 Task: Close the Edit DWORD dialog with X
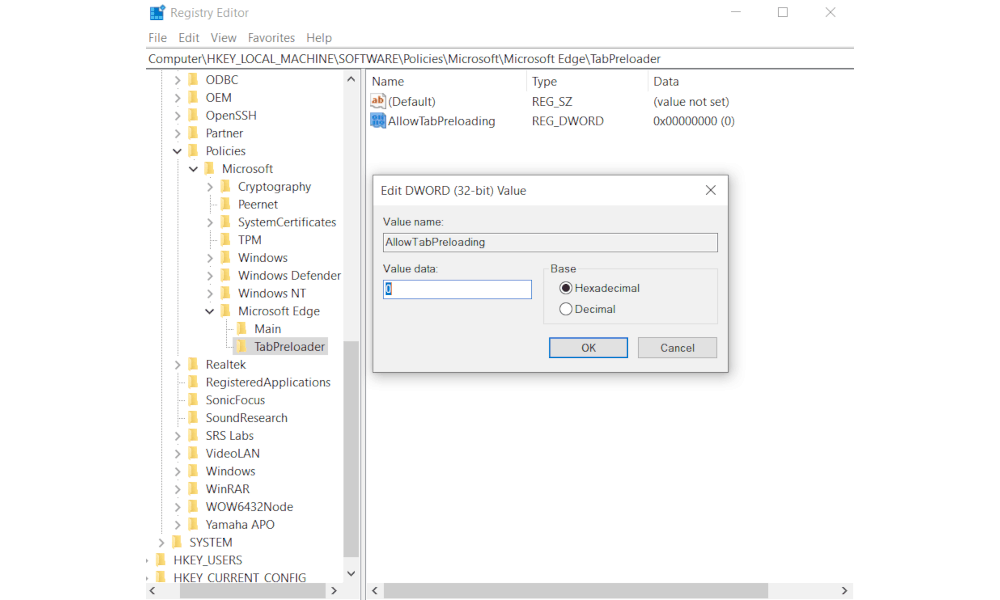pyautogui.click(x=710, y=190)
